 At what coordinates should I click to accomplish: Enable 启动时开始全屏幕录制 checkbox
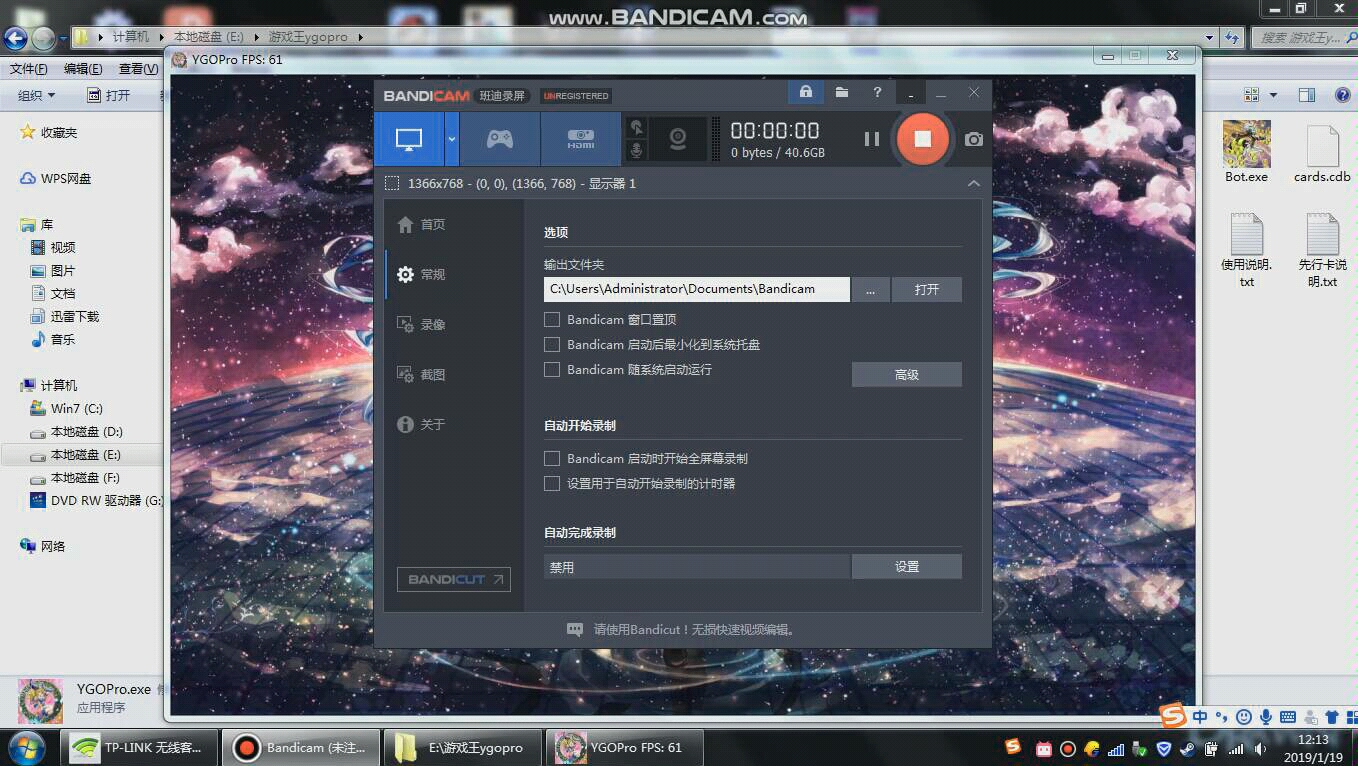[x=551, y=458]
